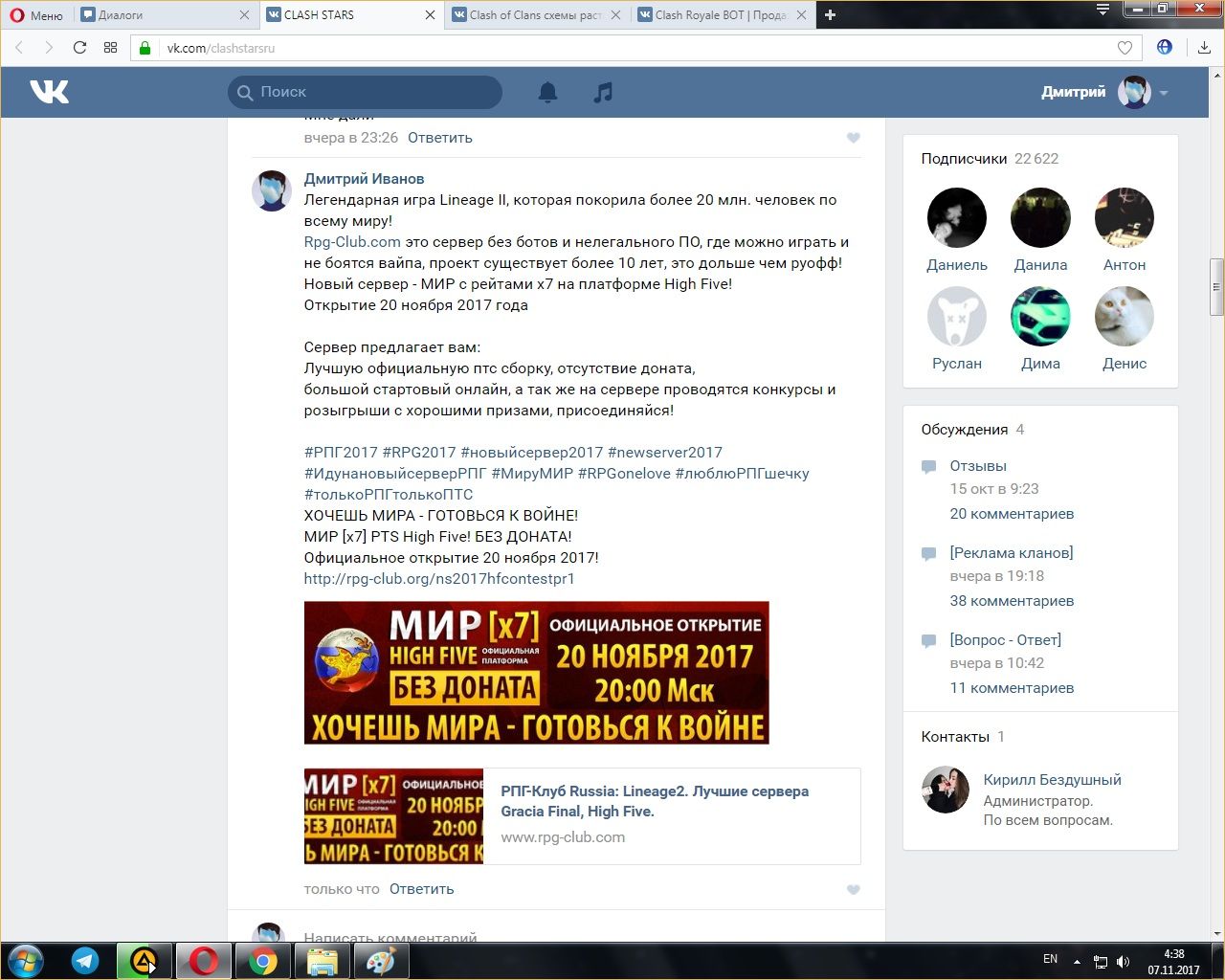Close the CLASH STARS tab
Viewport: 1225px width, 980px height.
430,14
